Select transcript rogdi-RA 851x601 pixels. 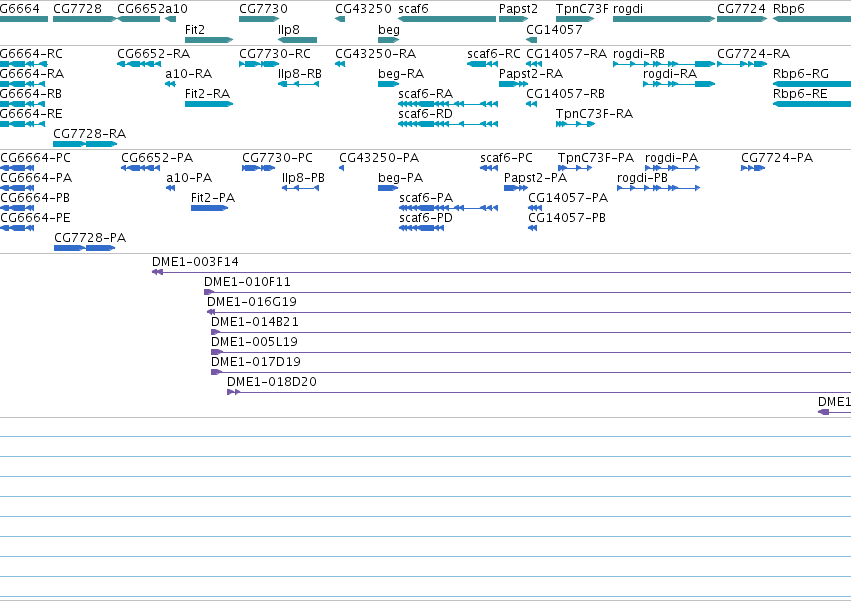pos(679,84)
